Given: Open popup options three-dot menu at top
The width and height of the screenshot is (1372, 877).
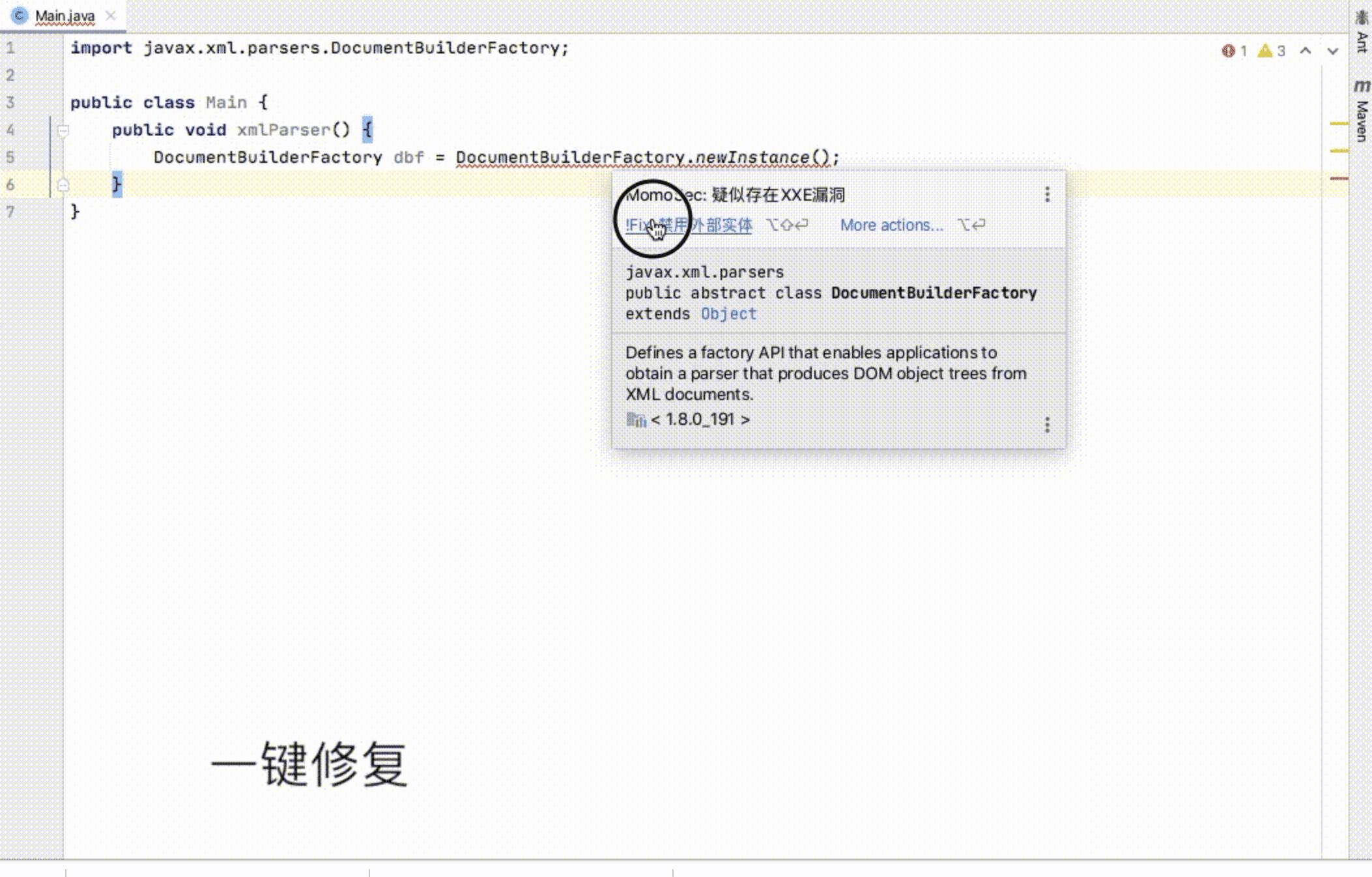Looking at the screenshot, I should pos(1047,194).
